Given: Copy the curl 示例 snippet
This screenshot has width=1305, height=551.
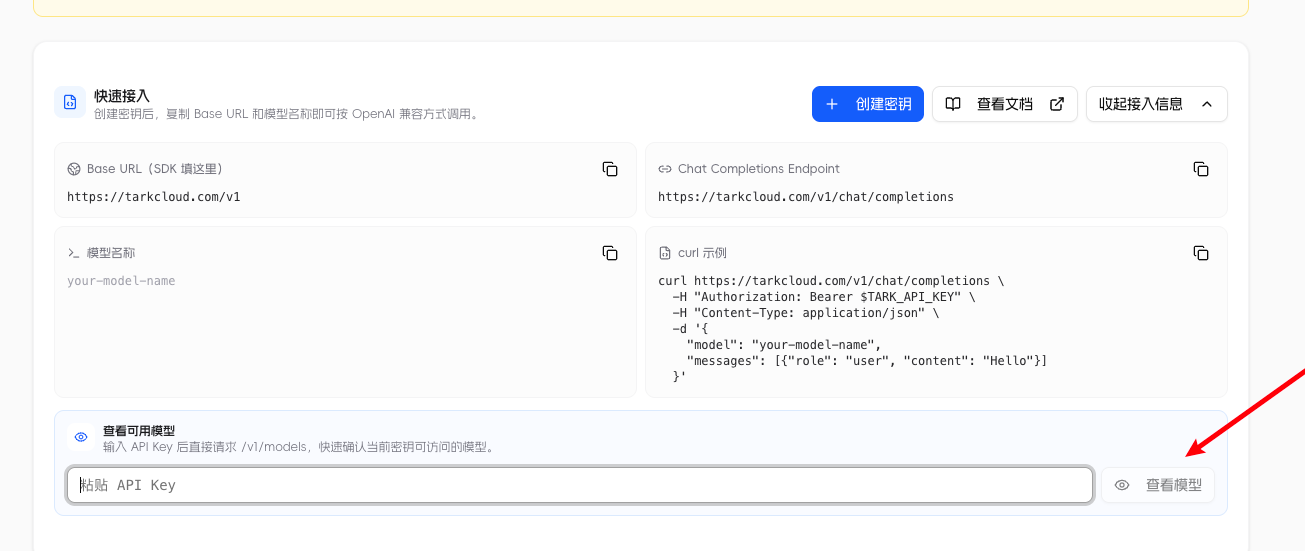Looking at the screenshot, I should pyautogui.click(x=1201, y=253).
